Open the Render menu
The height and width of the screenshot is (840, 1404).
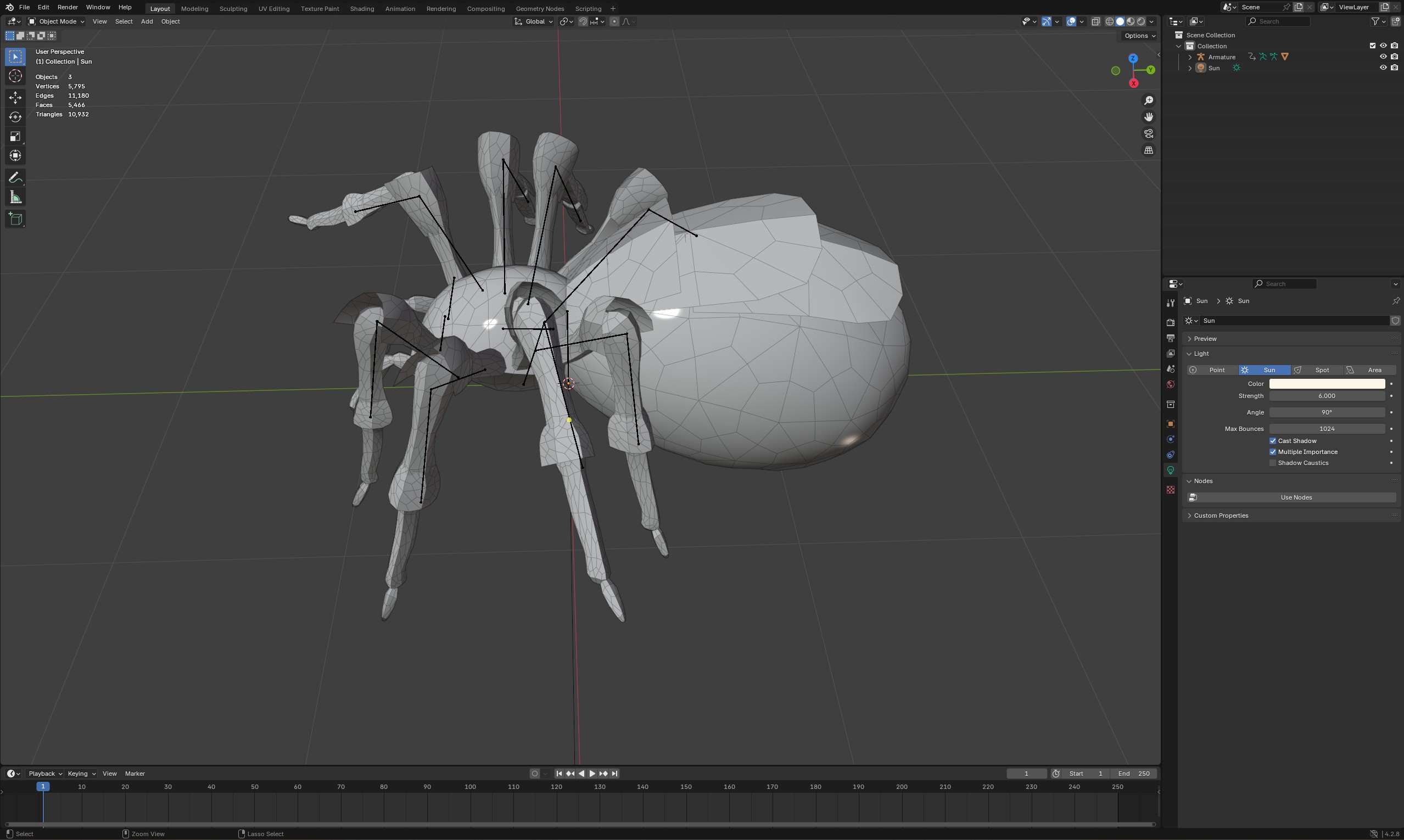(x=68, y=7)
